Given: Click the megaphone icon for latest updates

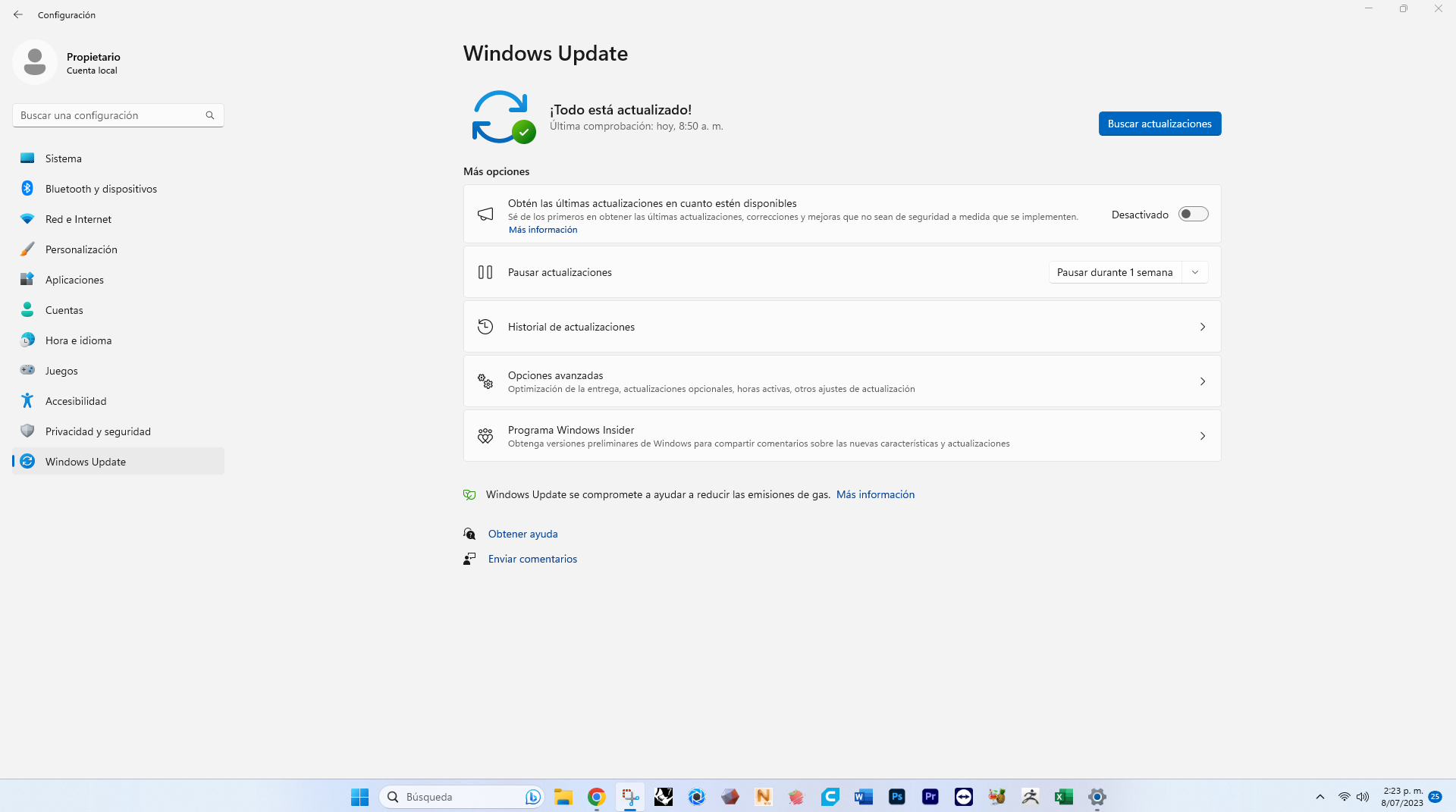Looking at the screenshot, I should pyautogui.click(x=485, y=215).
